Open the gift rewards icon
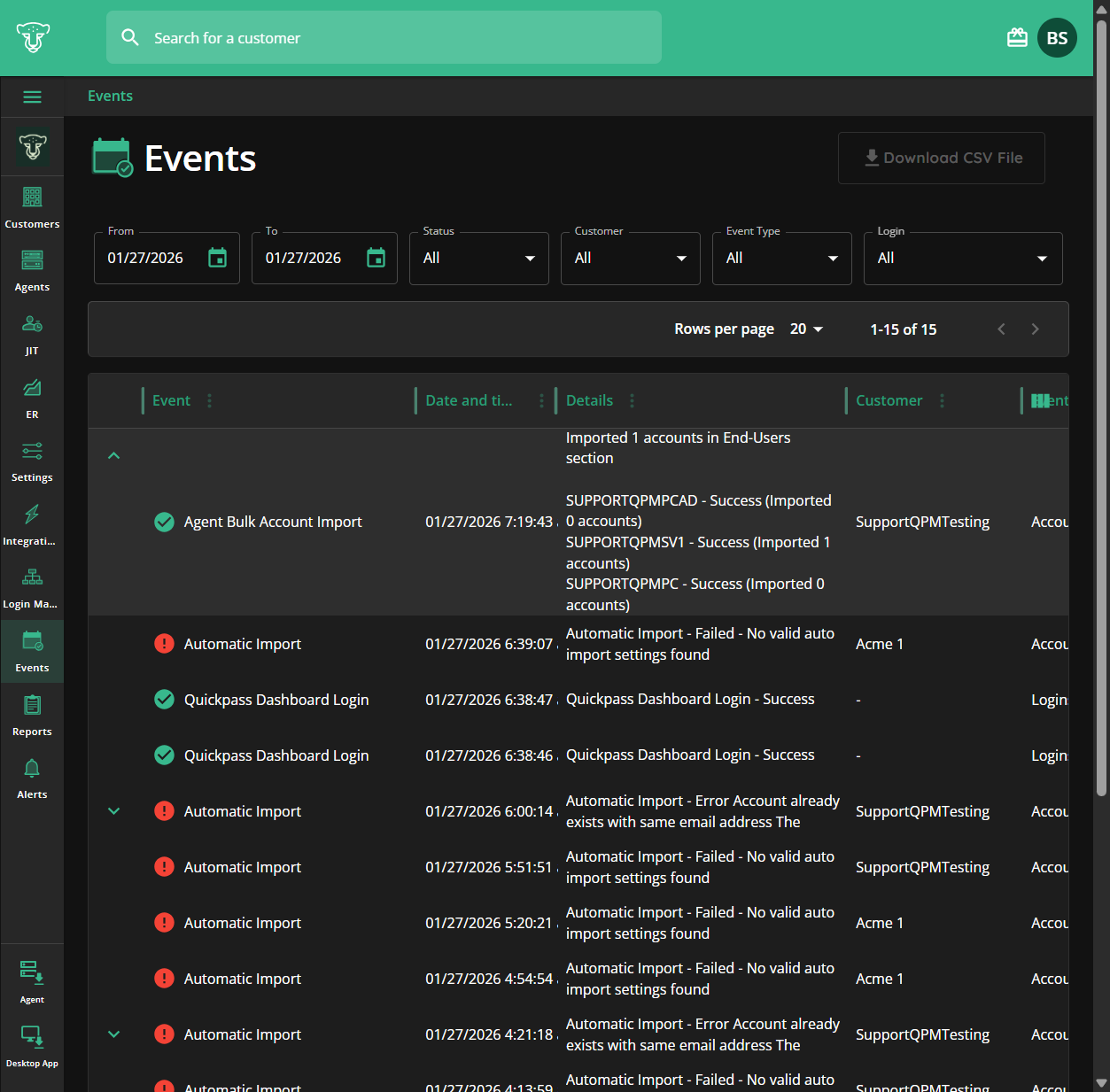 pyautogui.click(x=1017, y=37)
